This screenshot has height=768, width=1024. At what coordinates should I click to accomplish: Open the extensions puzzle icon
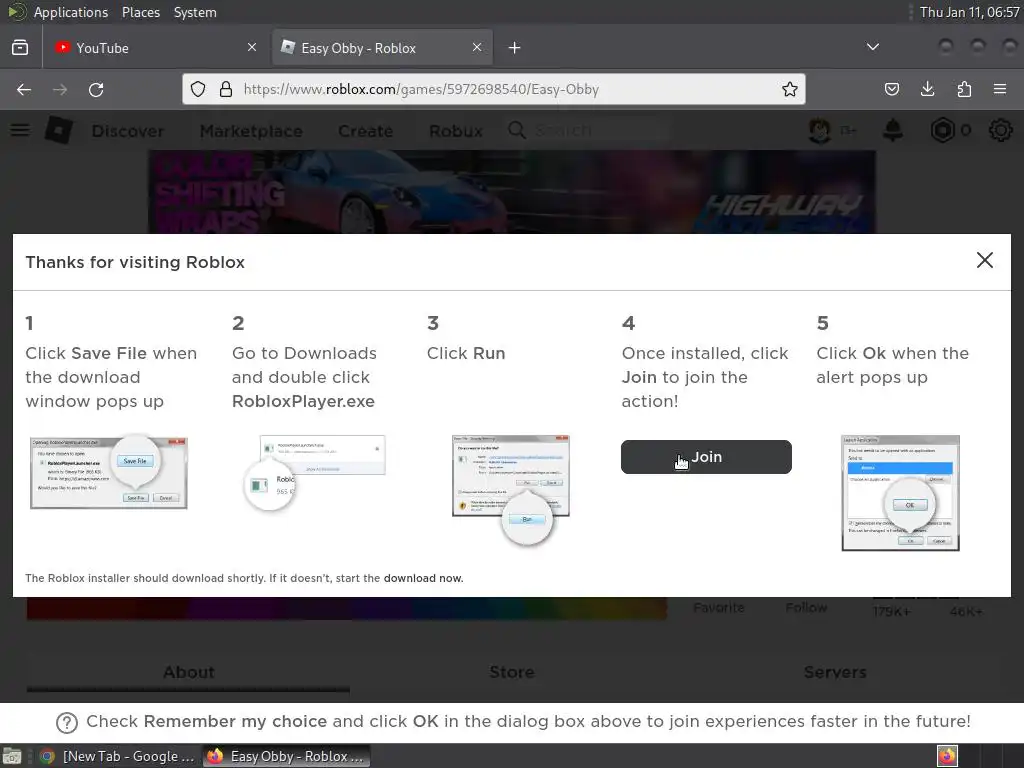pos(964,89)
